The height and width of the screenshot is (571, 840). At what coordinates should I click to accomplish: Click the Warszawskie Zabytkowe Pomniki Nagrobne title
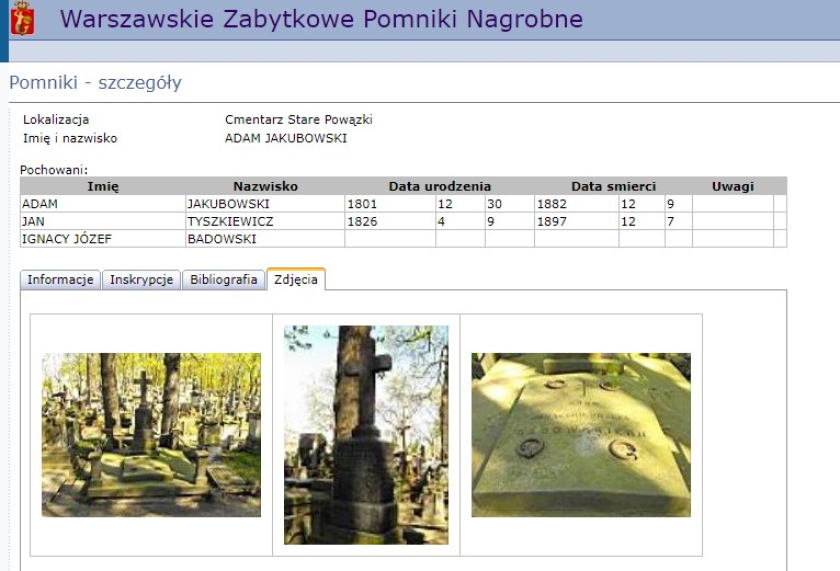(321, 19)
